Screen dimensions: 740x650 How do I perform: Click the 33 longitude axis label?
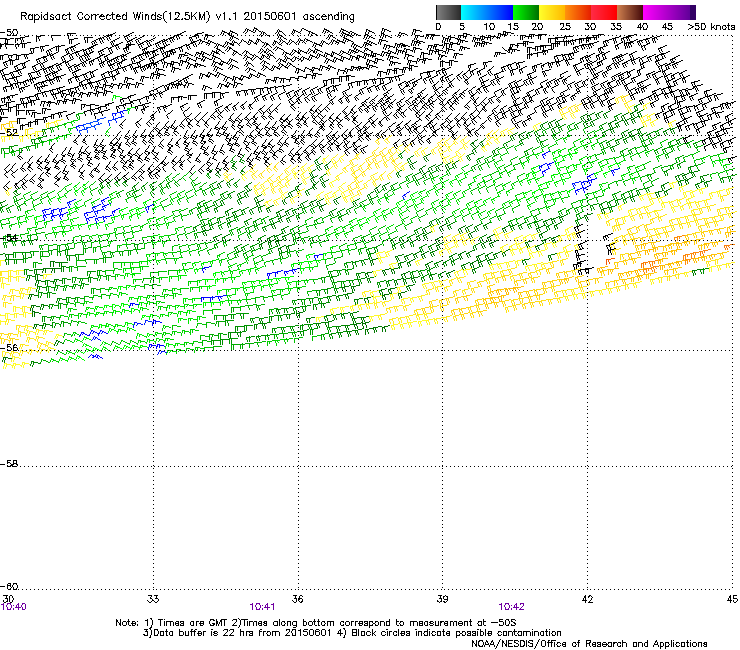(153, 599)
